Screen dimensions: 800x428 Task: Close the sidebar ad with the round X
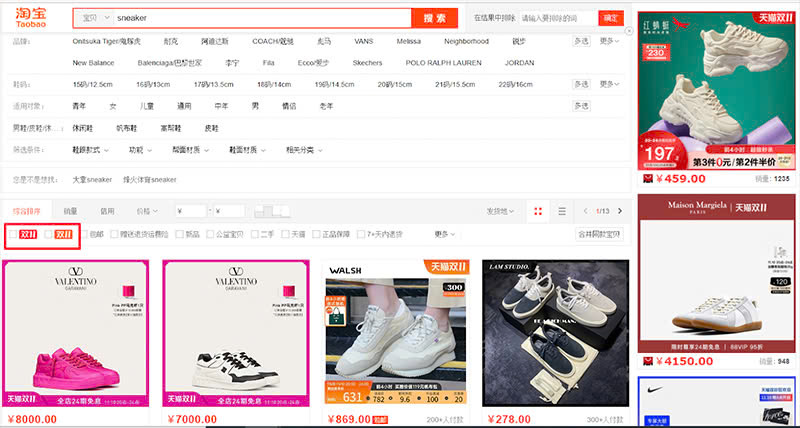(x=629, y=31)
